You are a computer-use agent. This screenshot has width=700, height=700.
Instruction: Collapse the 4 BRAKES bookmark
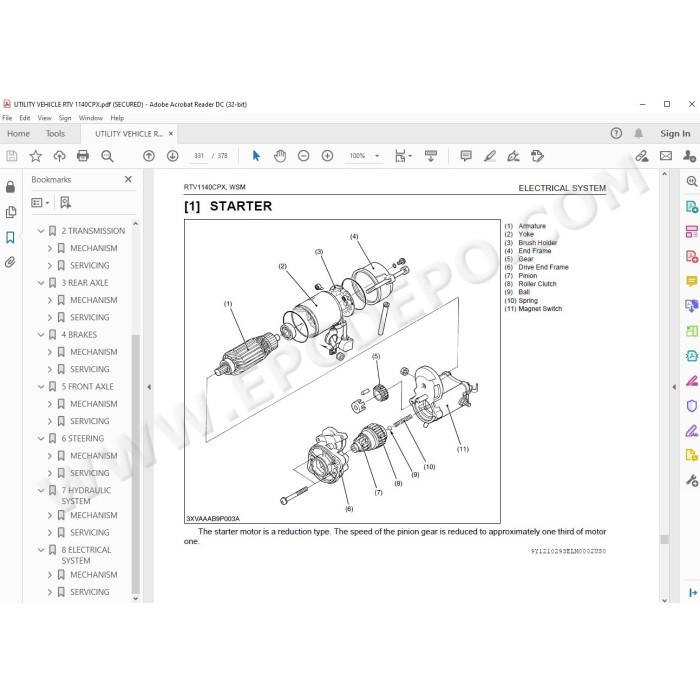(x=41, y=334)
